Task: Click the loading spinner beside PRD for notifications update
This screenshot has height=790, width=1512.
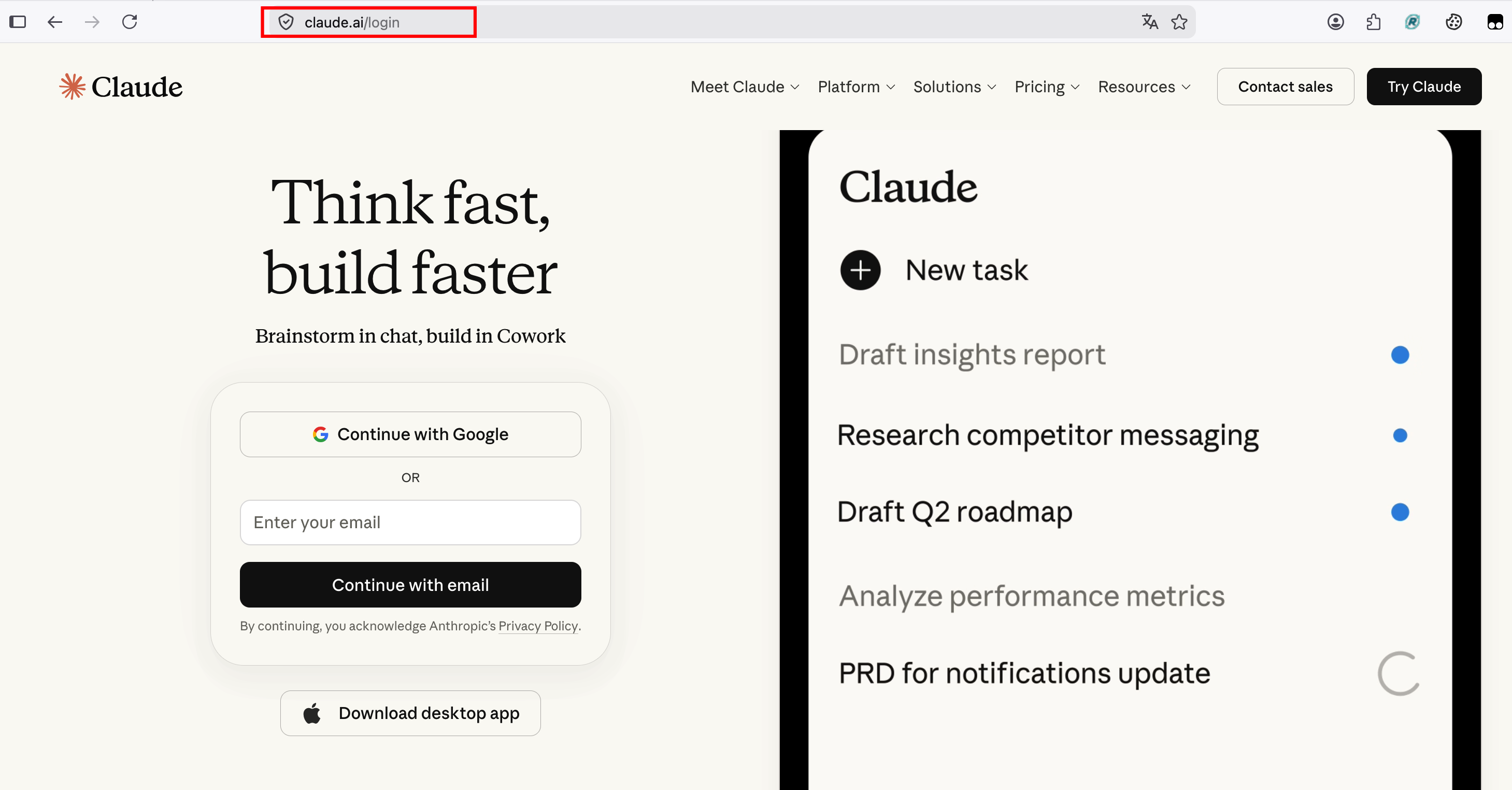Action: (x=1399, y=673)
